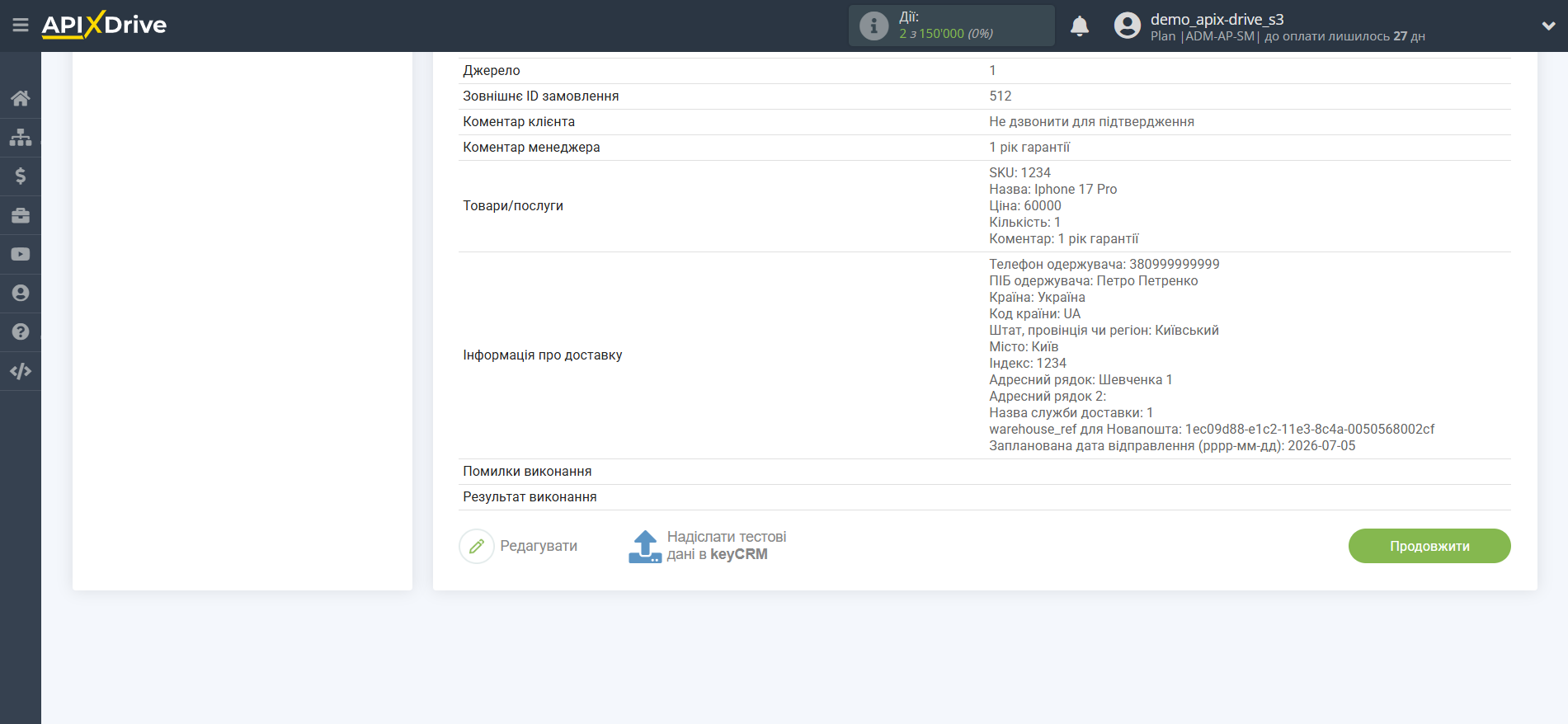Select the Помилки виконання label
Image resolution: width=1568 pixels, height=724 pixels.
(527, 472)
